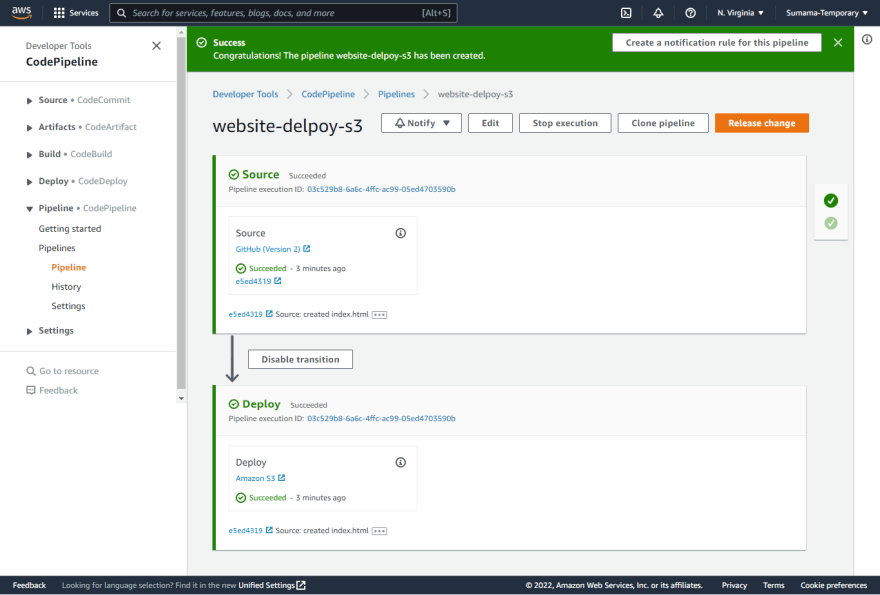The height and width of the screenshot is (595, 880).
Task: Open Unified Settings external link icon
Action: click(301, 585)
